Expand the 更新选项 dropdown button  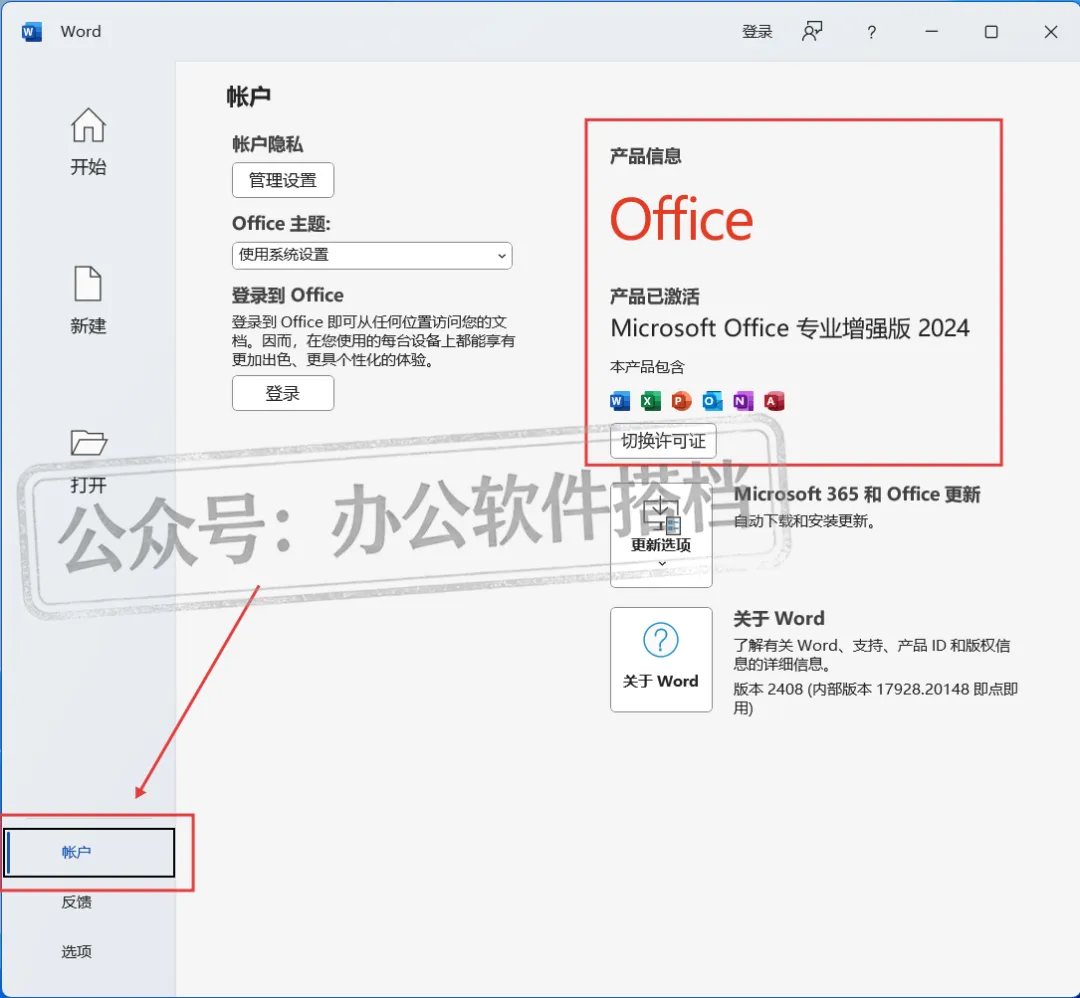click(x=661, y=535)
